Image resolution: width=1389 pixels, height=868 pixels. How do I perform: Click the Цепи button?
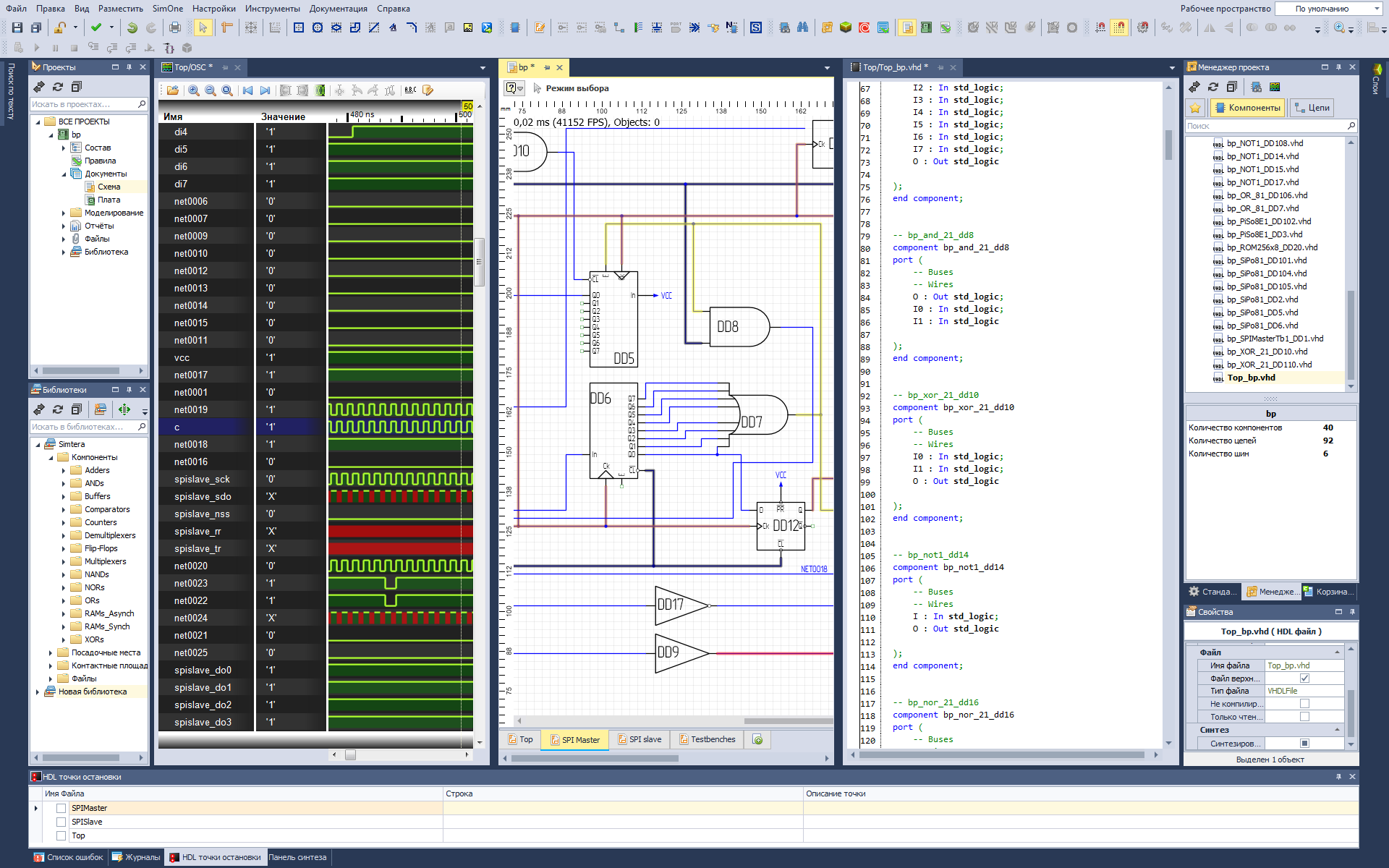1312,108
